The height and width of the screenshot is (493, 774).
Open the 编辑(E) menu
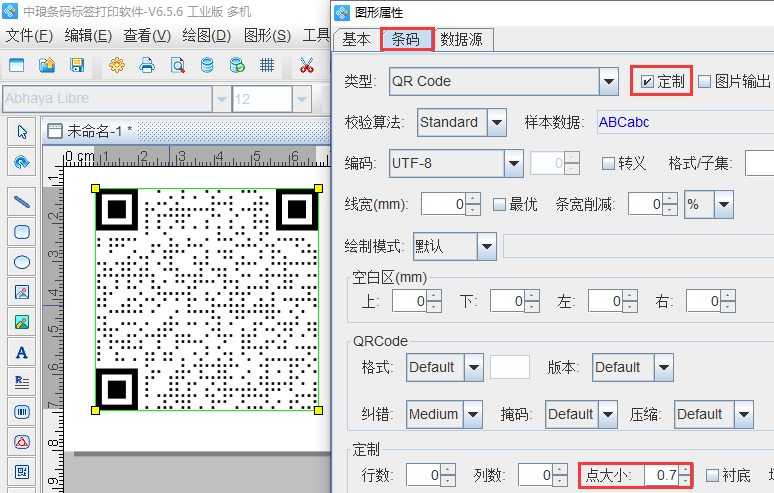coord(88,36)
